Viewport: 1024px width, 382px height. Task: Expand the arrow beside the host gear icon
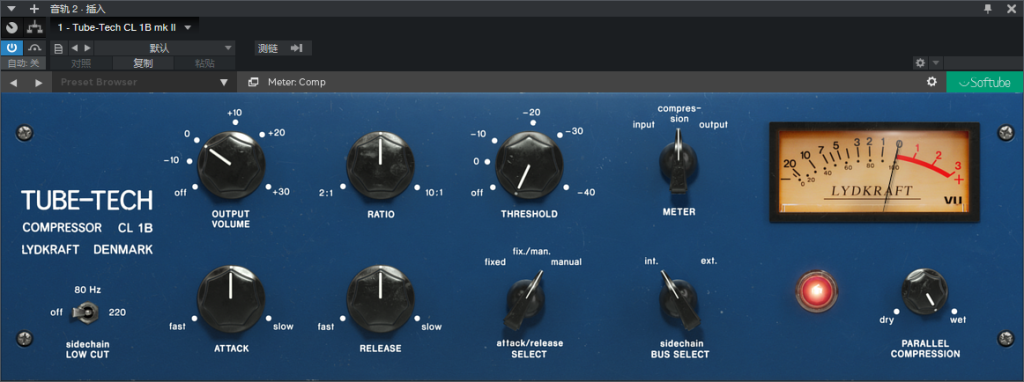(x=935, y=63)
